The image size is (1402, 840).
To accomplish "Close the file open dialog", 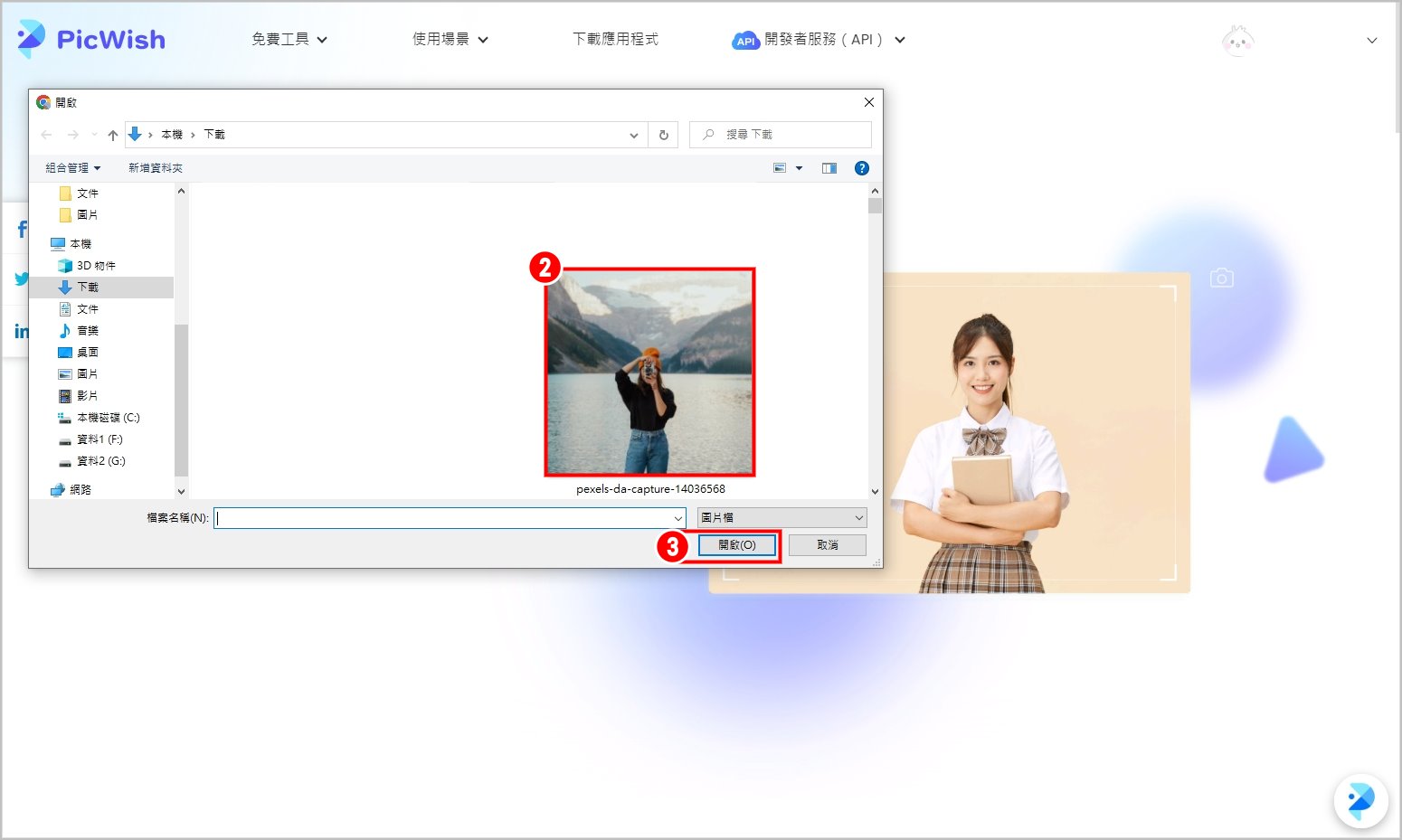I will click(x=868, y=102).
